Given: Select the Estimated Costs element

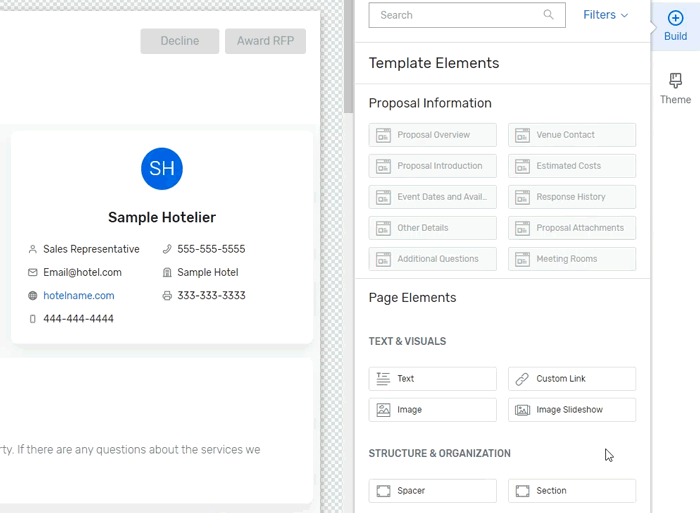Looking at the screenshot, I should [x=571, y=166].
